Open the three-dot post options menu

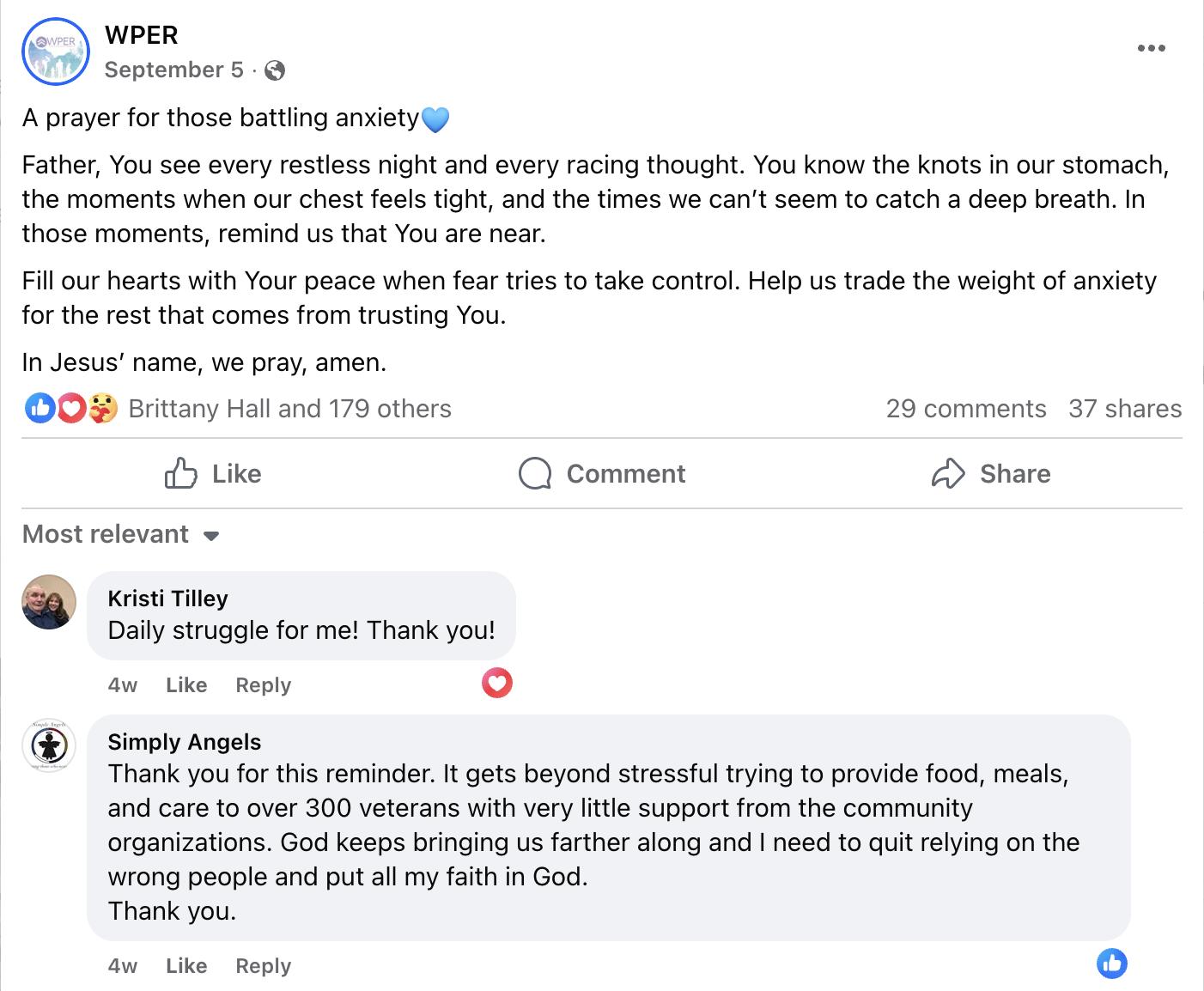point(1151,48)
